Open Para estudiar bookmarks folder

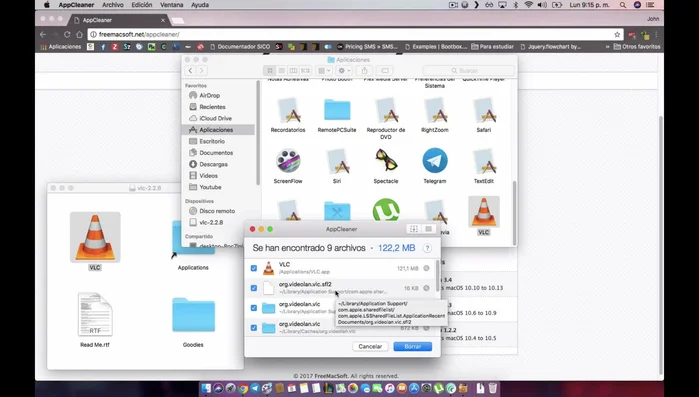493,47
